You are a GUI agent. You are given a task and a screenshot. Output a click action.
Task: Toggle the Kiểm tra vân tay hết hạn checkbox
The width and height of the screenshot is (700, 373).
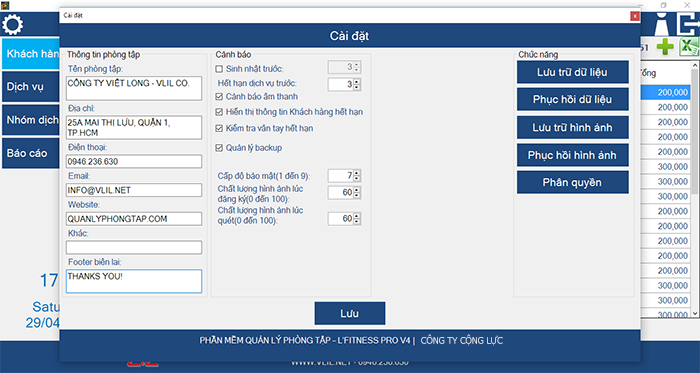(219, 128)
